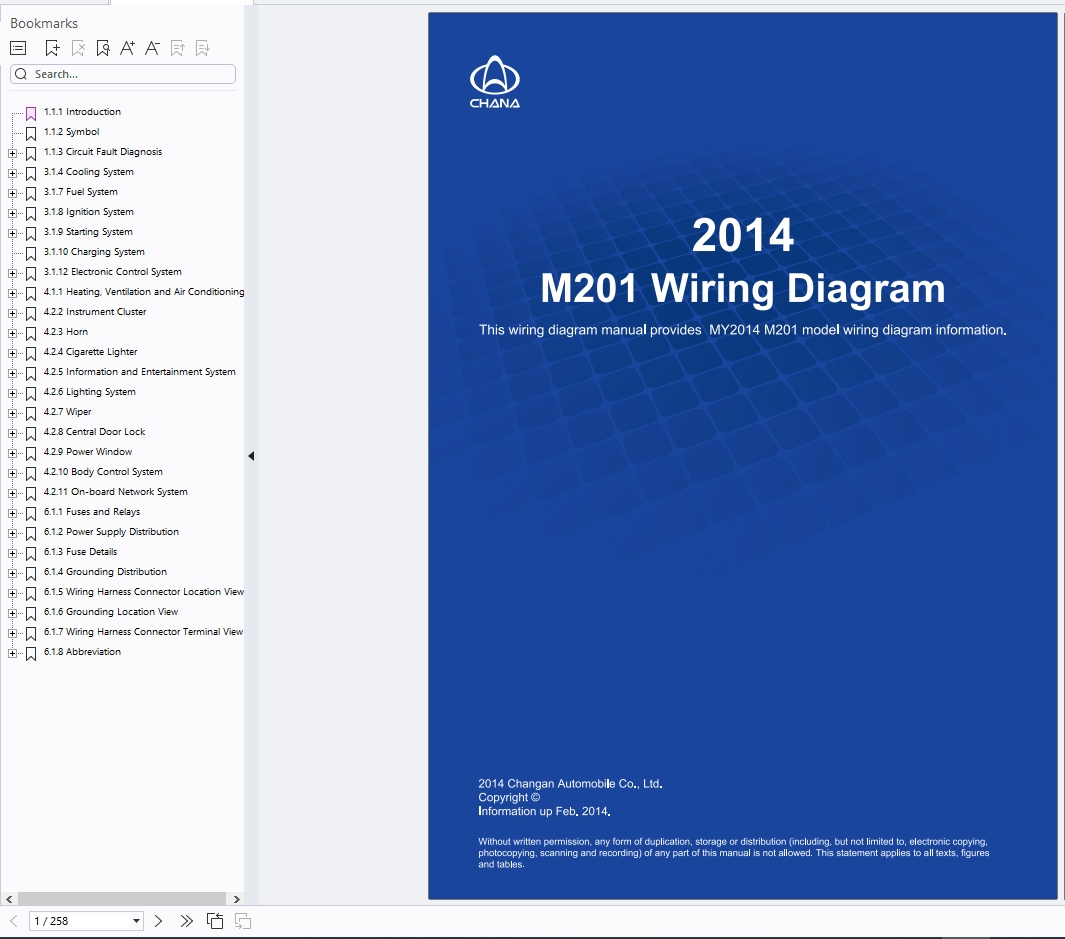Viewport: 1065px width, 939px height.
Task: Click the move bookmark up icon
Action: click(177, 48)
